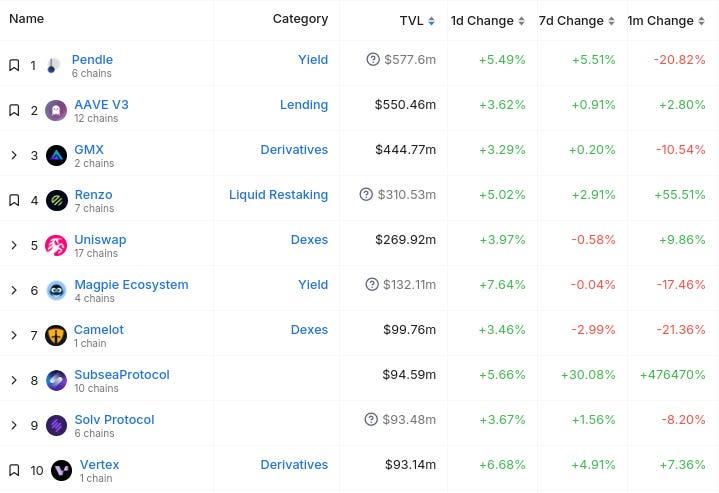719x493 pixels.
Task: Toggle bookmark for AAVE V3 row
Action: [14, 111]
